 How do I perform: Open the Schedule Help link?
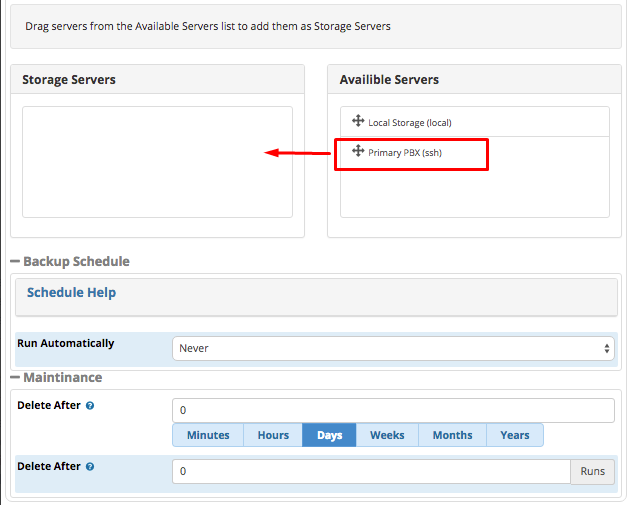[x=71, y=293]
